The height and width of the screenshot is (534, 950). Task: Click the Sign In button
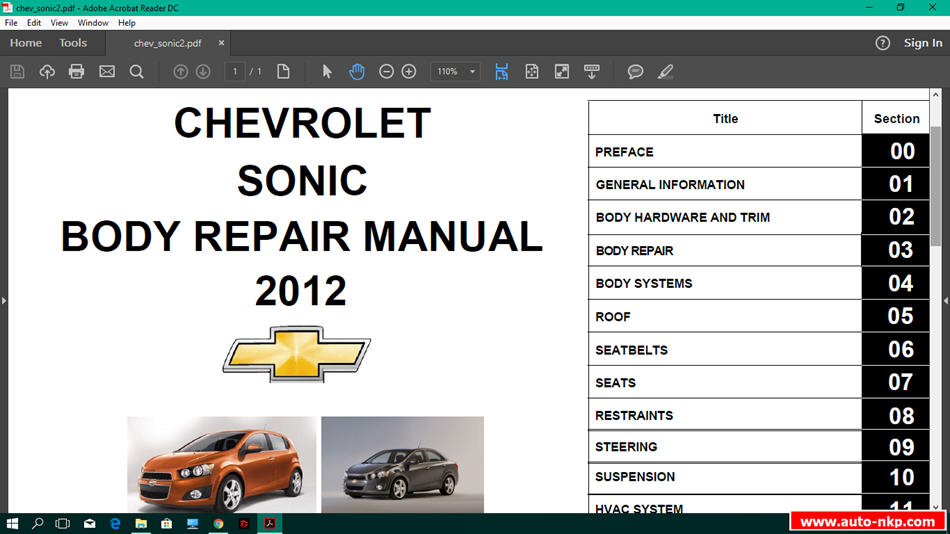tap(922, 43)
